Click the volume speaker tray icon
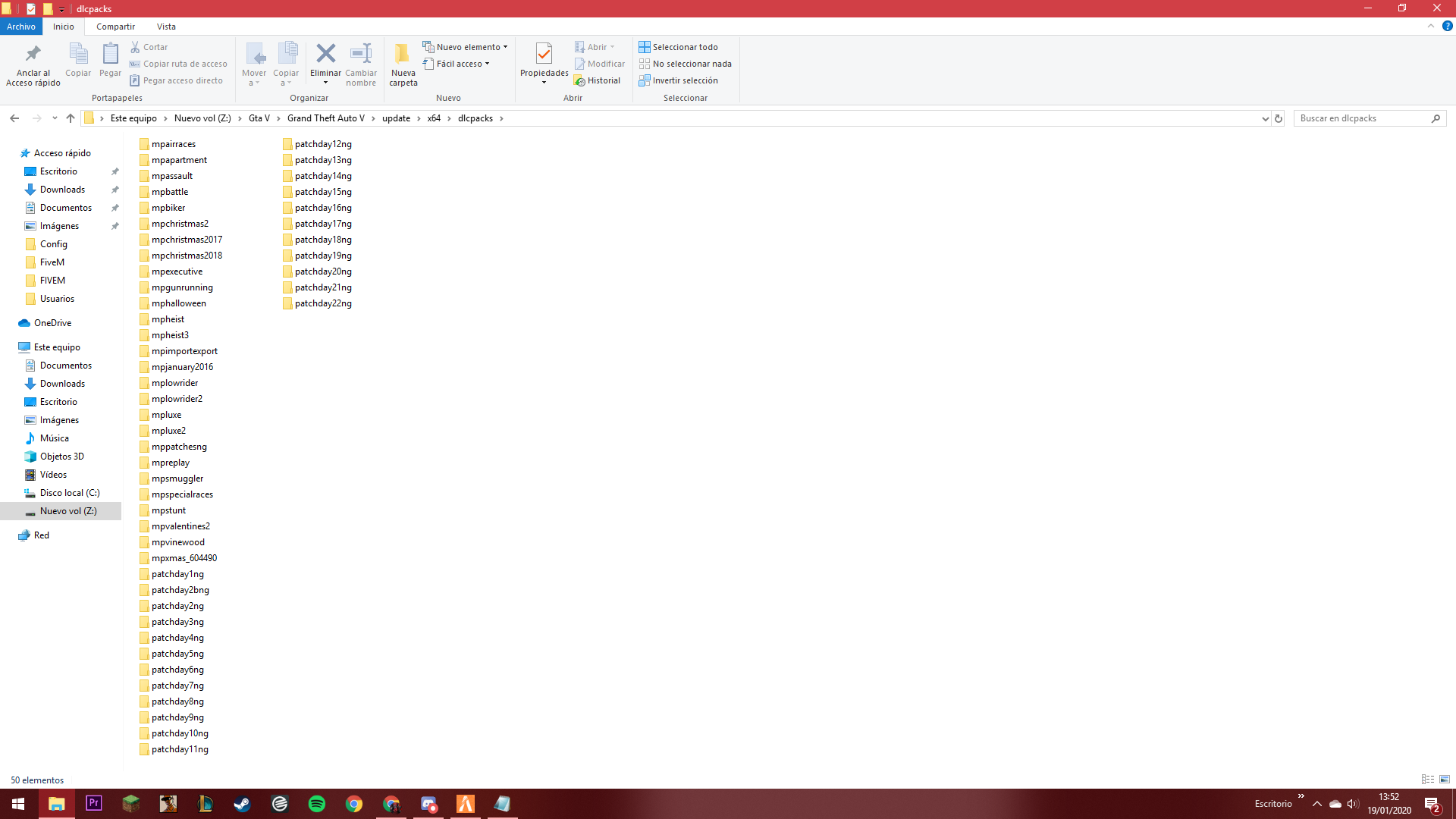 point(1353,804)
